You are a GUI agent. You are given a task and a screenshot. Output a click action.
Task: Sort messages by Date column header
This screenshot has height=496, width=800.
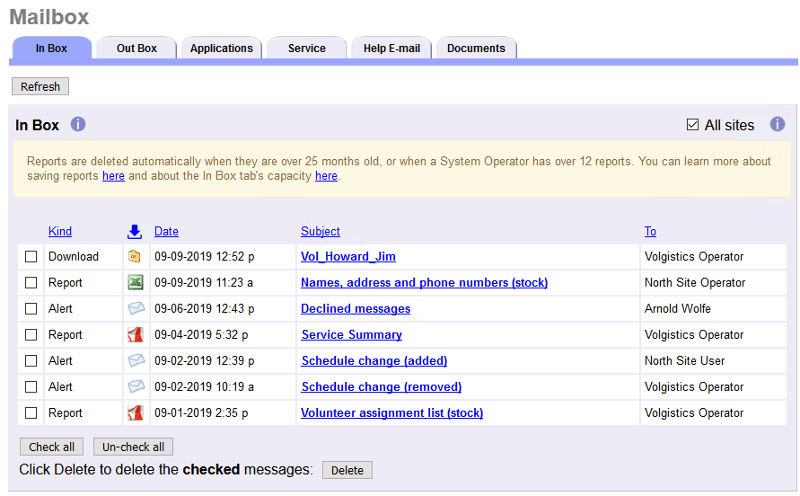[166, 231]
